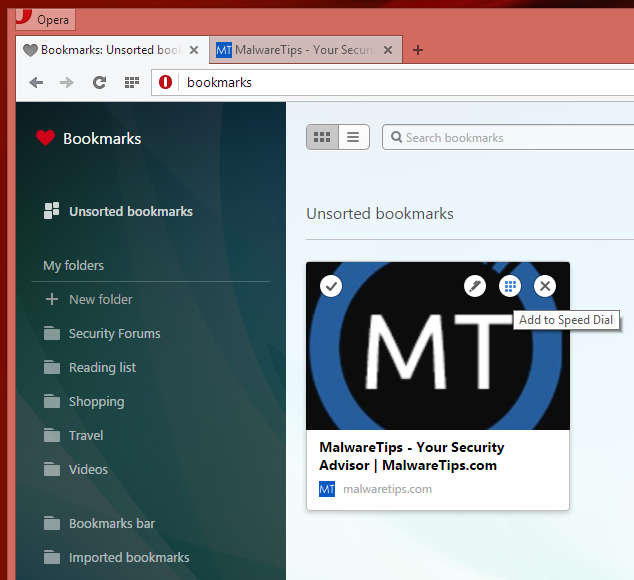Switch to grid thumbnail view
This screenshot has height=580, width=634.
(322, 137)
